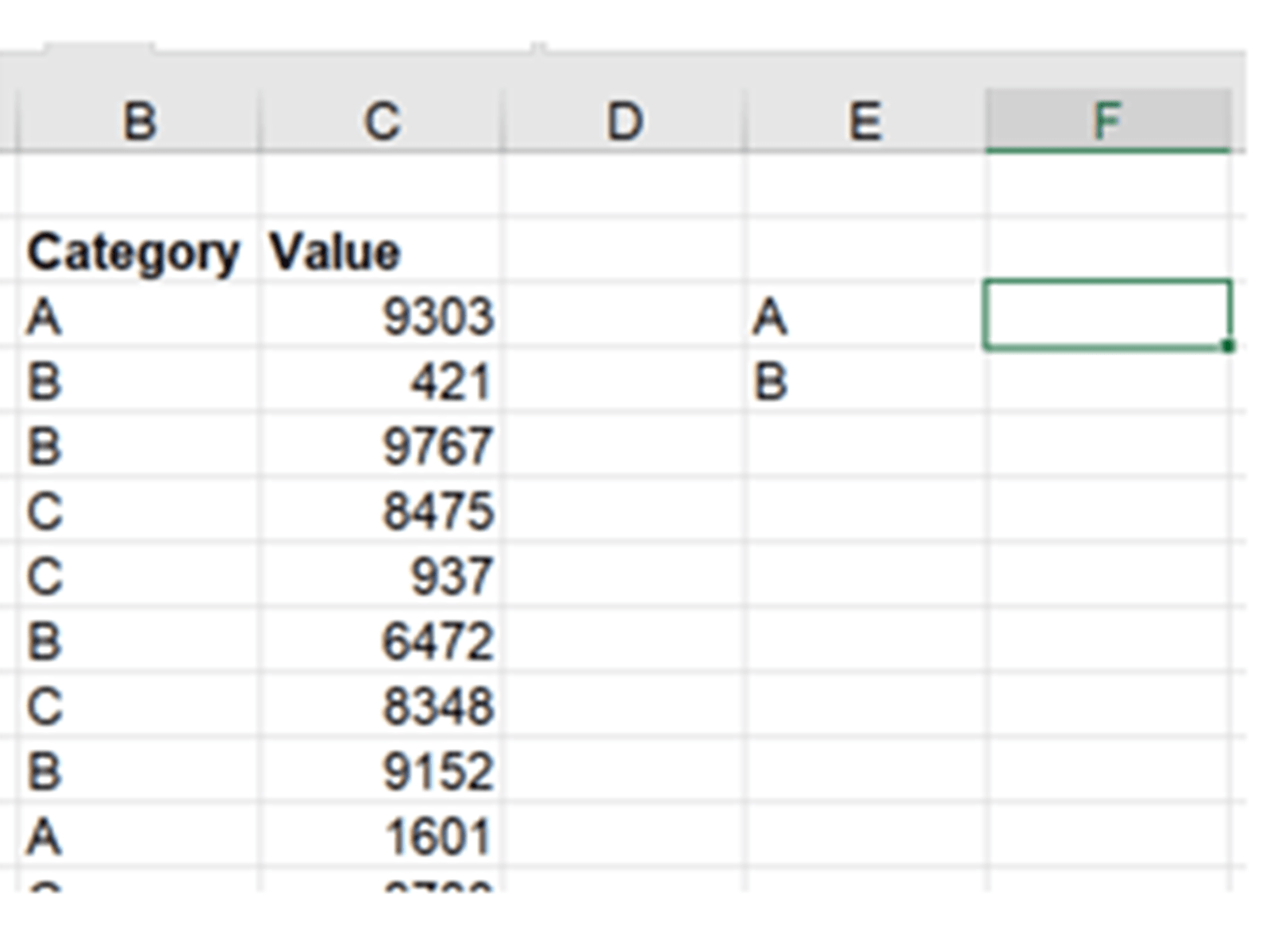Click the fill handle of the selected cell
The height and width of the screenshot is (952, 1270).
1228,346
